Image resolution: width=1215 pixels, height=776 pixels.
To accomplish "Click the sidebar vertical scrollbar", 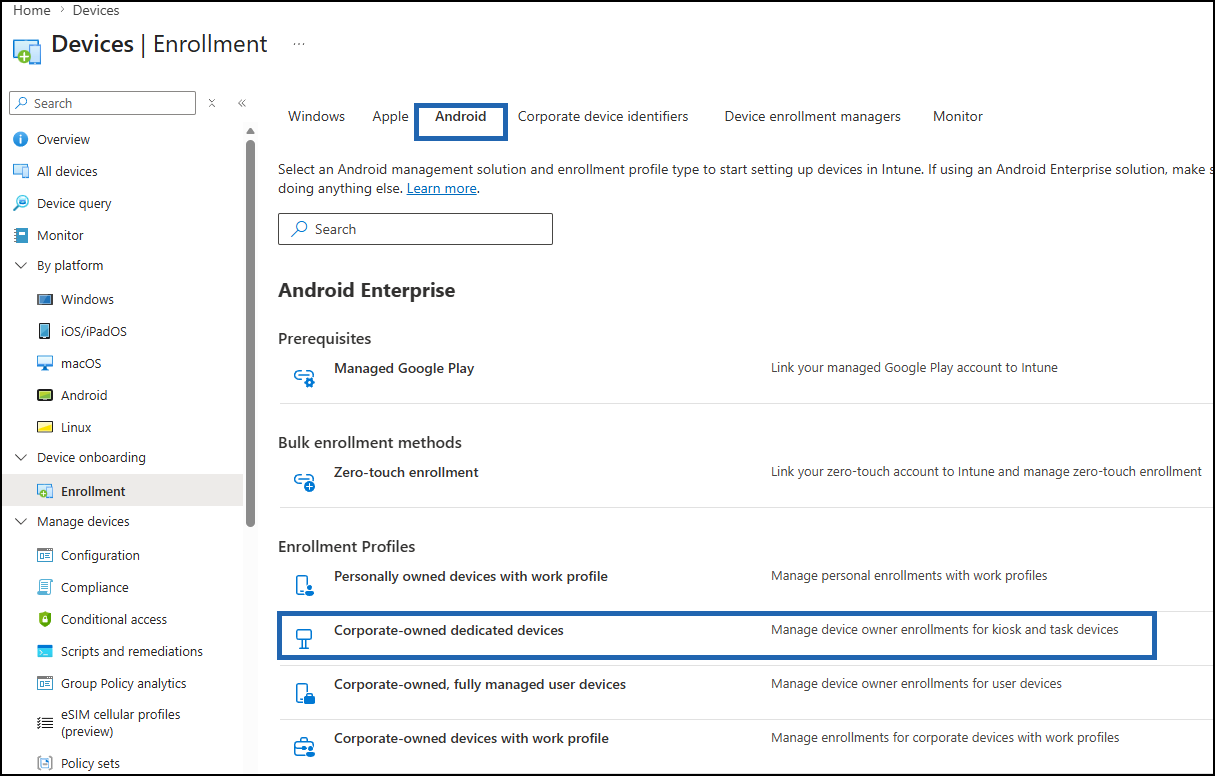I will pos(251,332).
